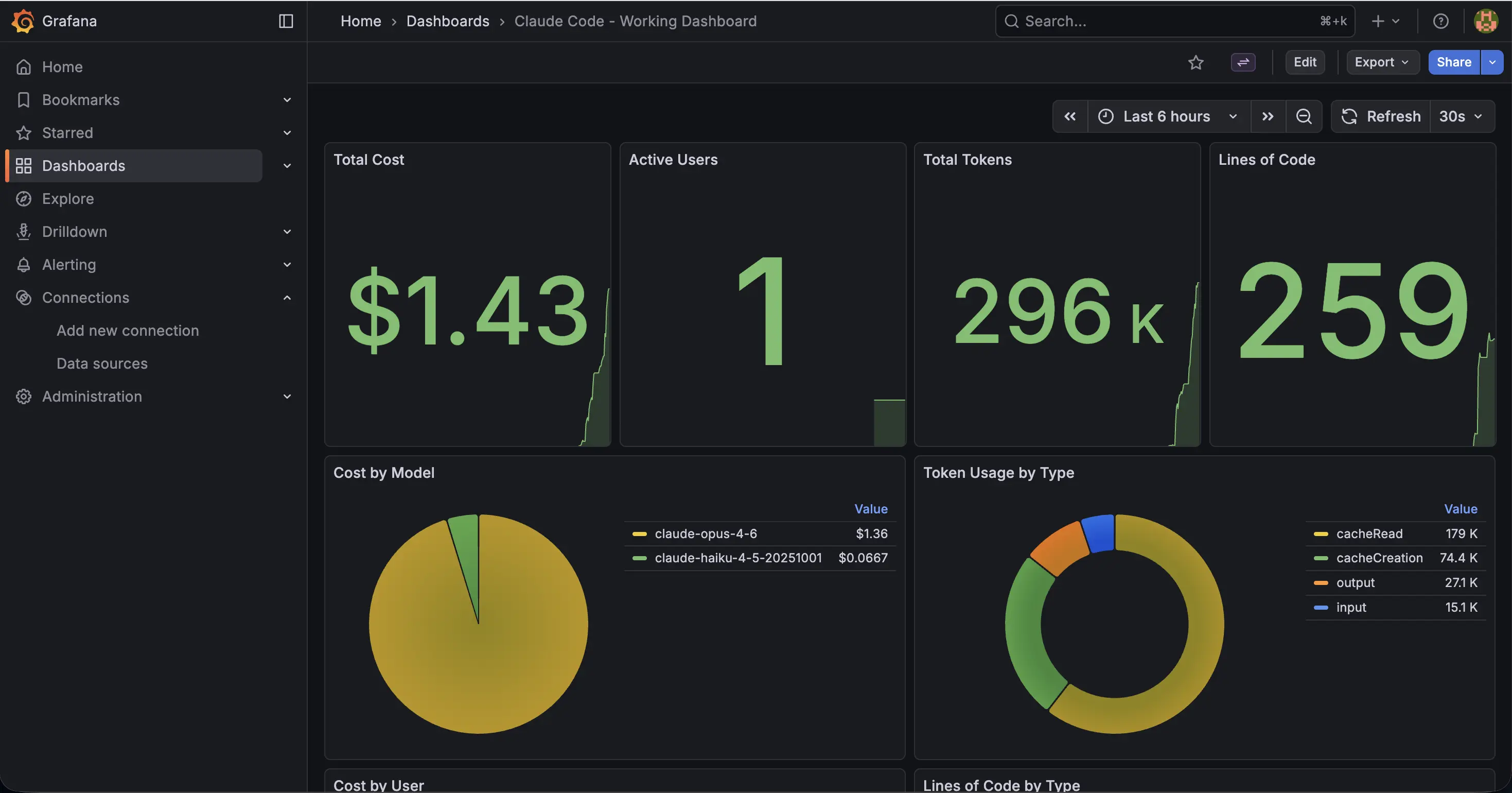Image resolution: width=1512 pixels, height=793 pixels.
Task: Shift time range back using double-left arrows
Action: point(1070,116)
